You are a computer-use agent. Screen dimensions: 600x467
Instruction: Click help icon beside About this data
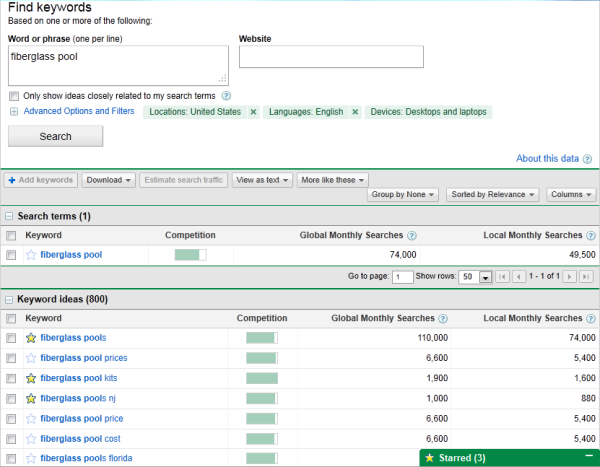(587, 159)
